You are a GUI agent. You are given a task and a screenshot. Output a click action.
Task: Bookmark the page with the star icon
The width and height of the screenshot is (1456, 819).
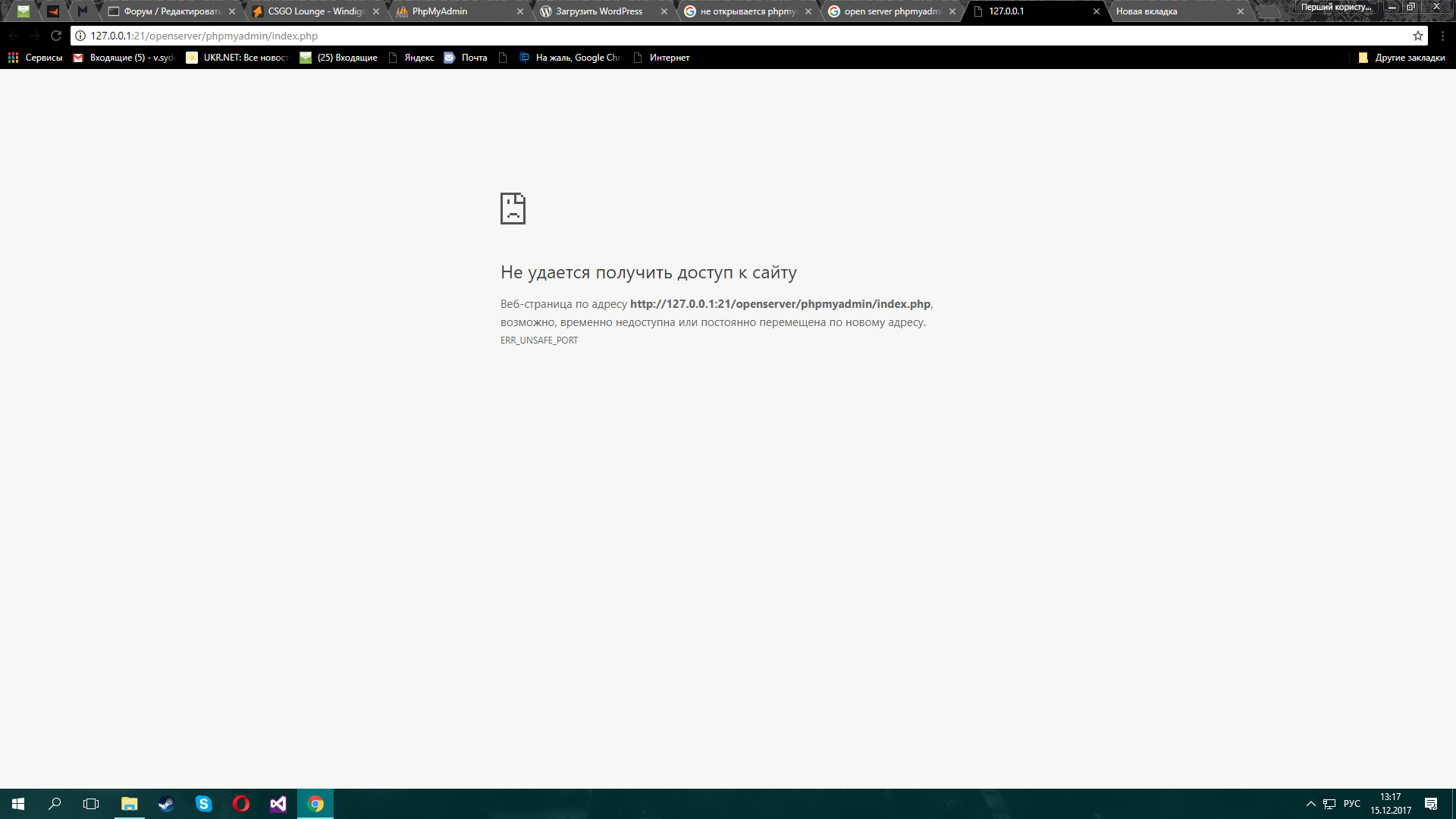tap(1417, 36)
